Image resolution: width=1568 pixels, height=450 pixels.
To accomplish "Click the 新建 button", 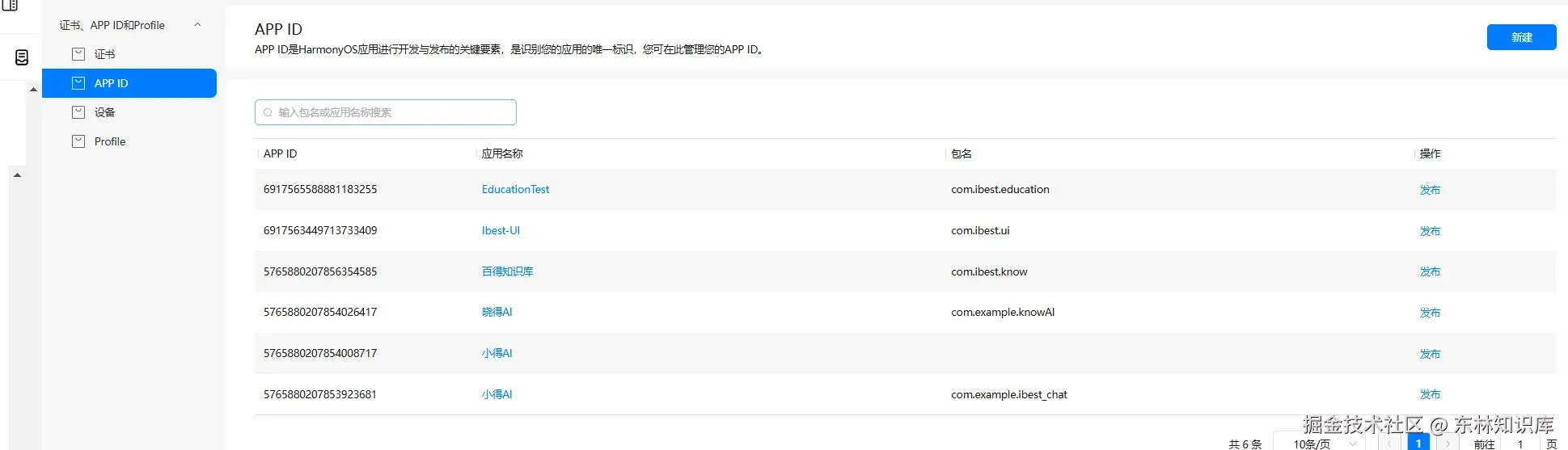I will tap(1521, 37).
